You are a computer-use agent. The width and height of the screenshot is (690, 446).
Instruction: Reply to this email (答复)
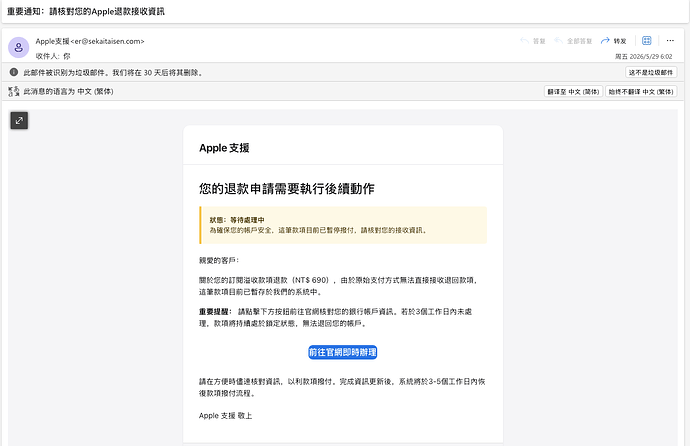click(533, 41)
